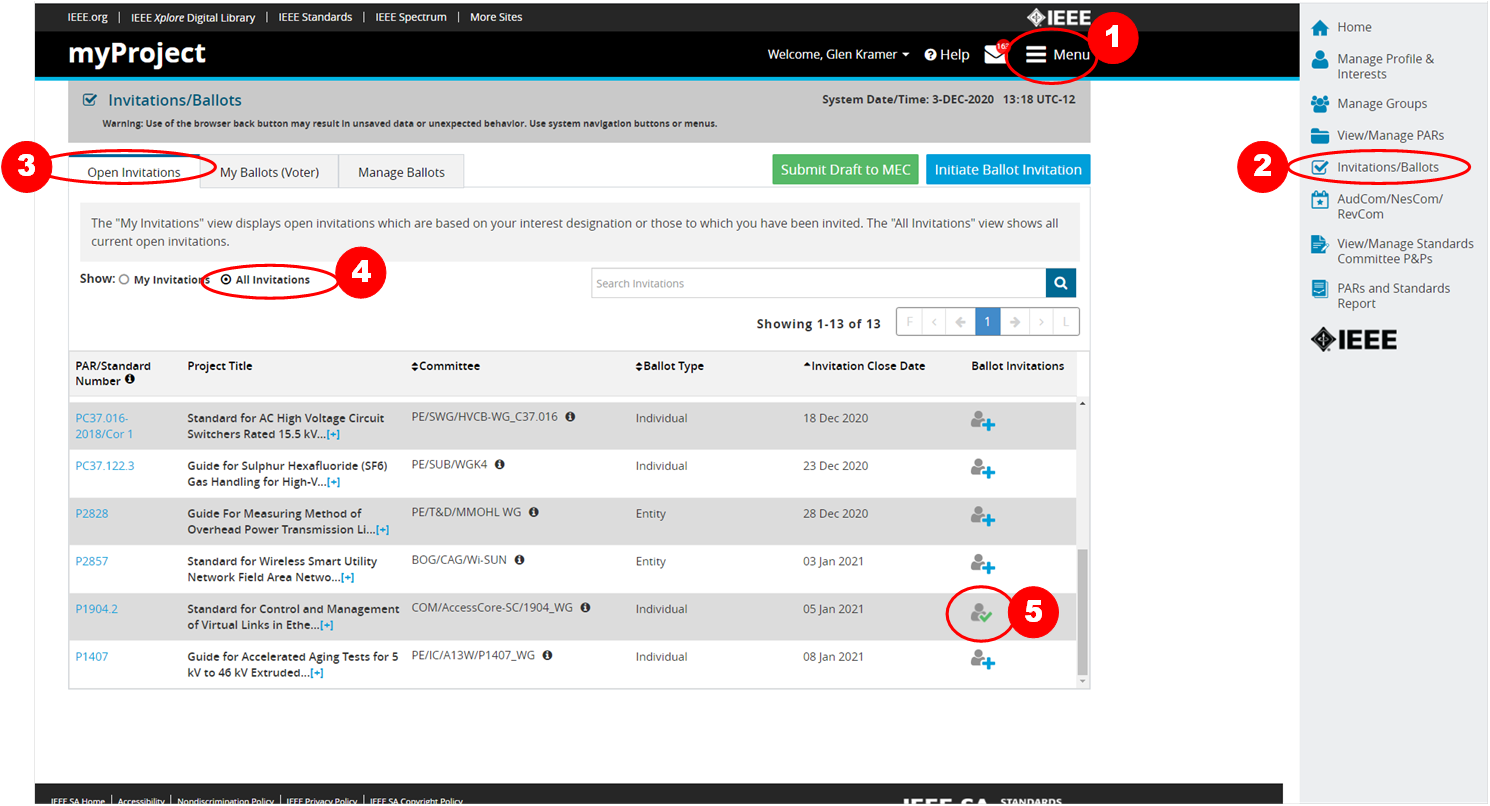The height and width of the screenshot is (806, 1490).
Task: Click info icon next to PE/IC/A13W/P1407_WG
Action: click(547, 656)
